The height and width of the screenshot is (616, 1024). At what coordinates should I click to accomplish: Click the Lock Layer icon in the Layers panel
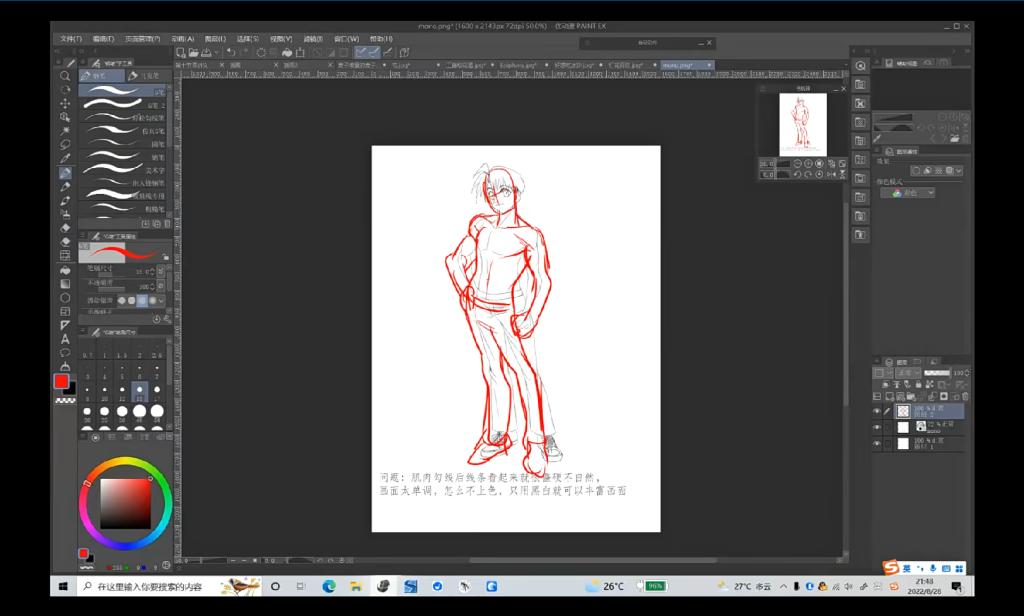pos(917,385)
